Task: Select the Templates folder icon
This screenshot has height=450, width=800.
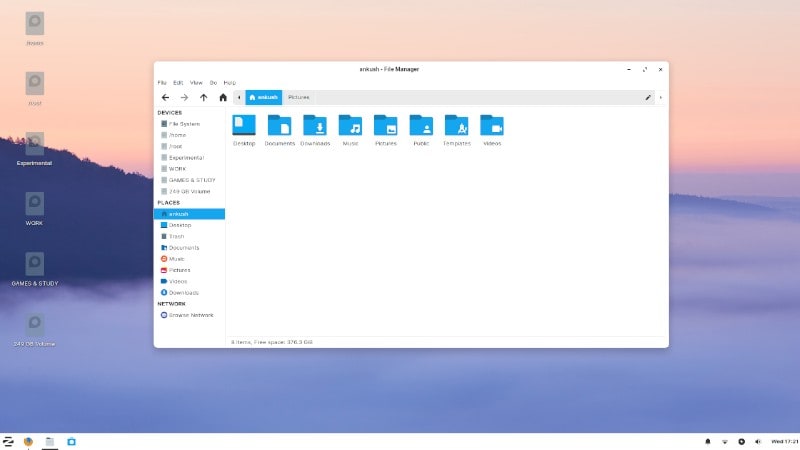Action: point(456,126)
